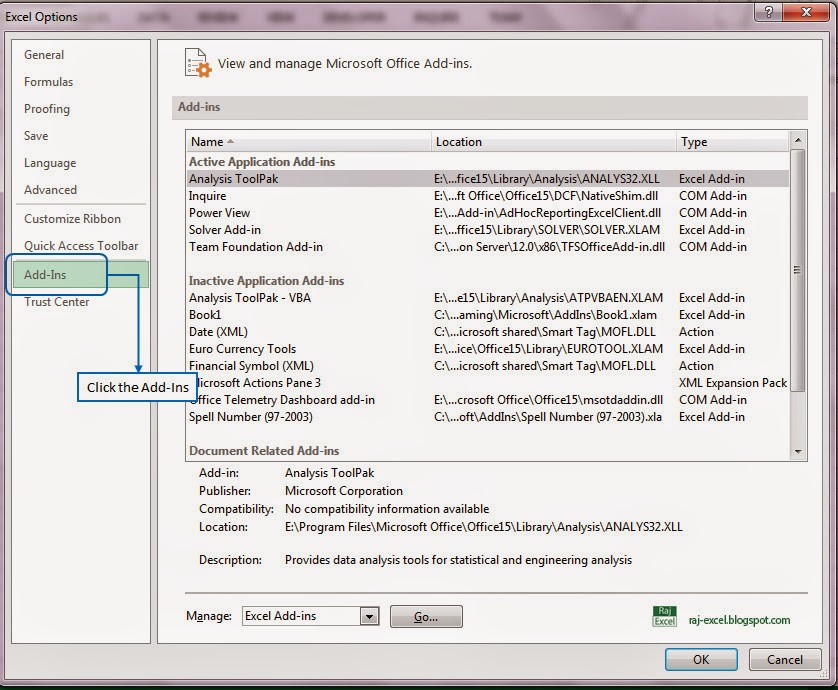Click the ATPVBAEN.XLAM location cell
The image size is (838, 690).
[548, 298]
